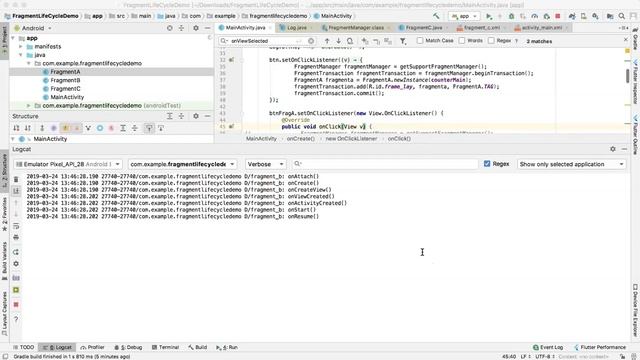Click the logcat search input field
640x360 pixels.
click(385, 164)
